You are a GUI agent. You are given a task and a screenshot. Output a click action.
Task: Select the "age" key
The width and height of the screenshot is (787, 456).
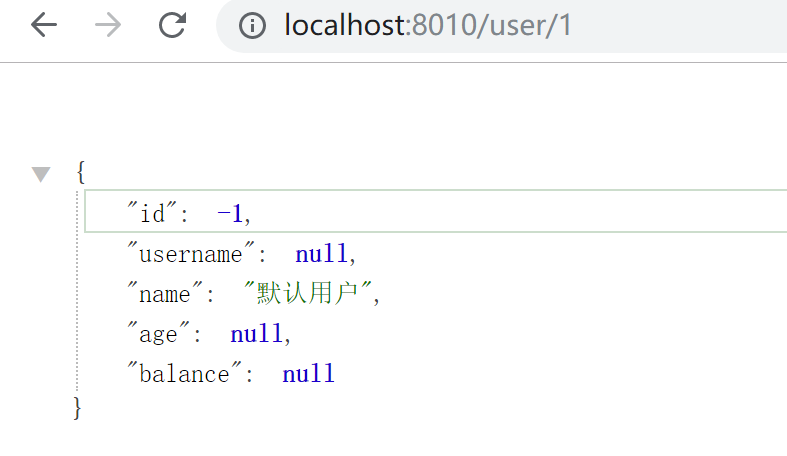tap(159, 333)
